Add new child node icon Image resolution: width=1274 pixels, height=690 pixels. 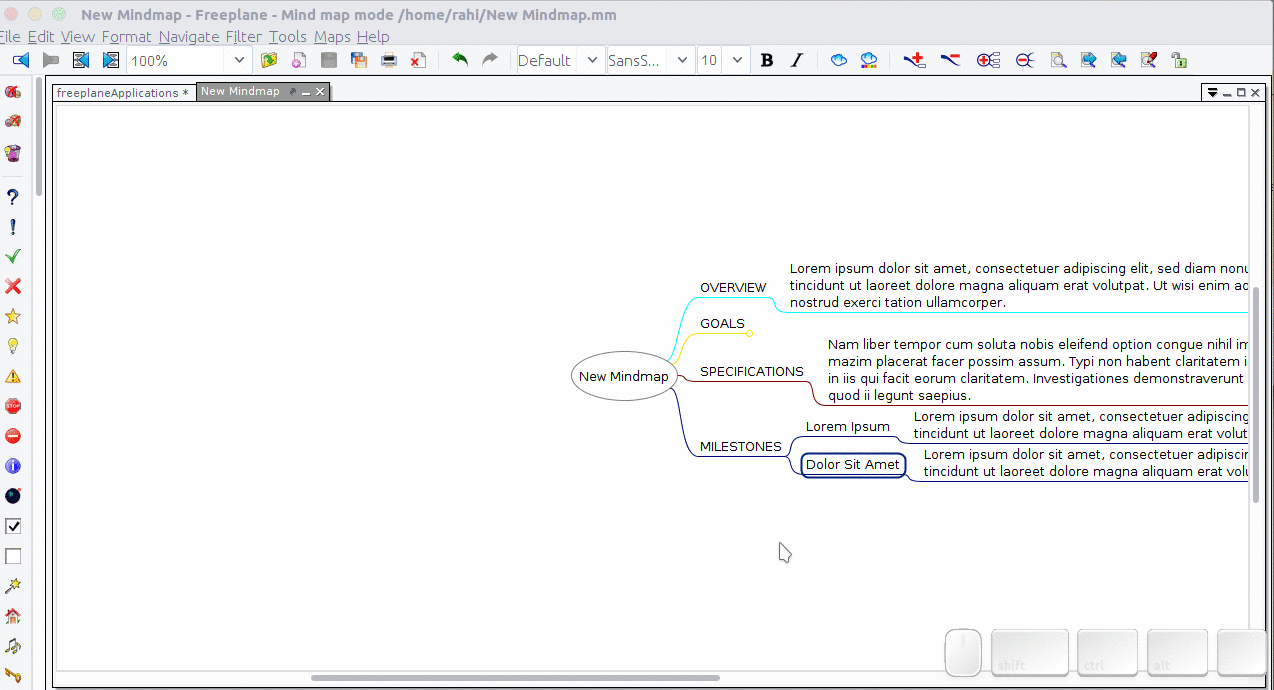pyautogui.click(x=914, y=60)
